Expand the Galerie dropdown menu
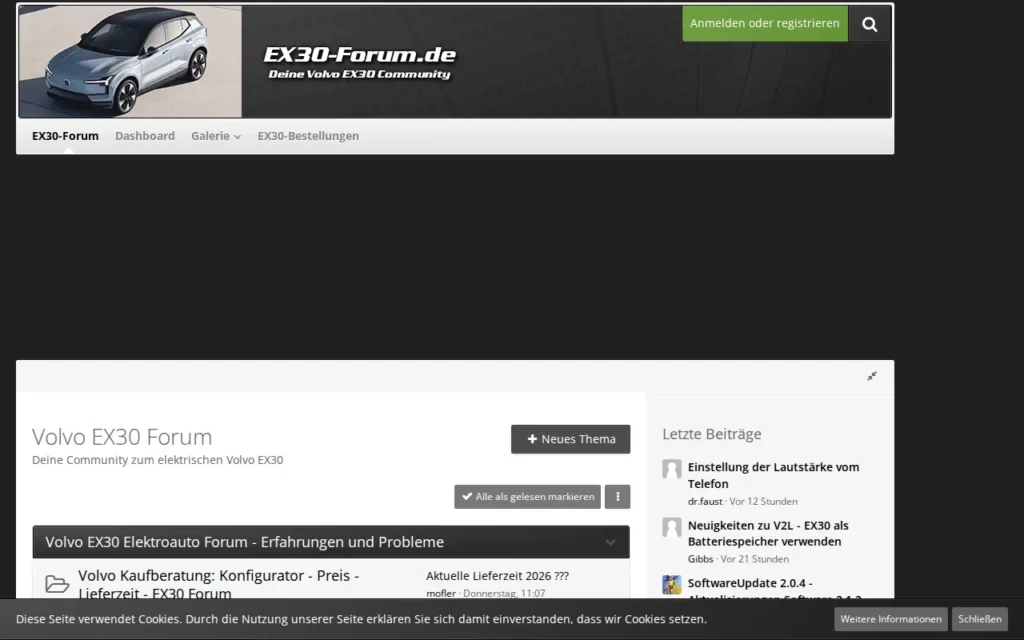Image resolution: width=1024 pixels, height=640 pixels. pyautogui.click(x=216, y=136)
